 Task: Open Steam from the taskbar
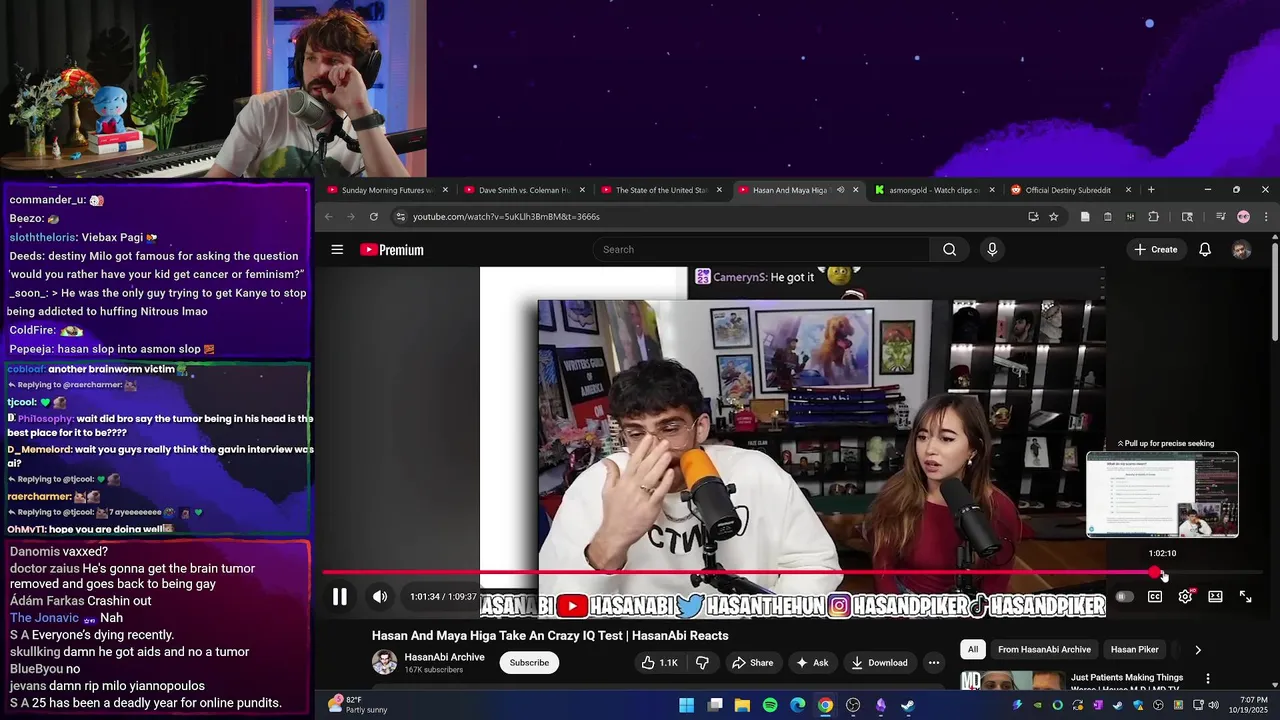907,705
